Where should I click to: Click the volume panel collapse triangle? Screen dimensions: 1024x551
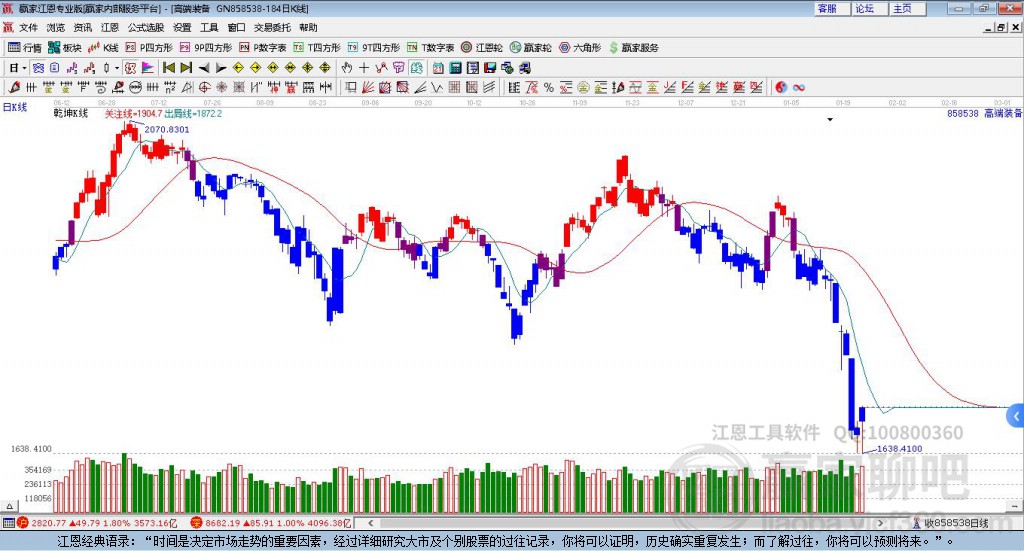coord(9,506)
